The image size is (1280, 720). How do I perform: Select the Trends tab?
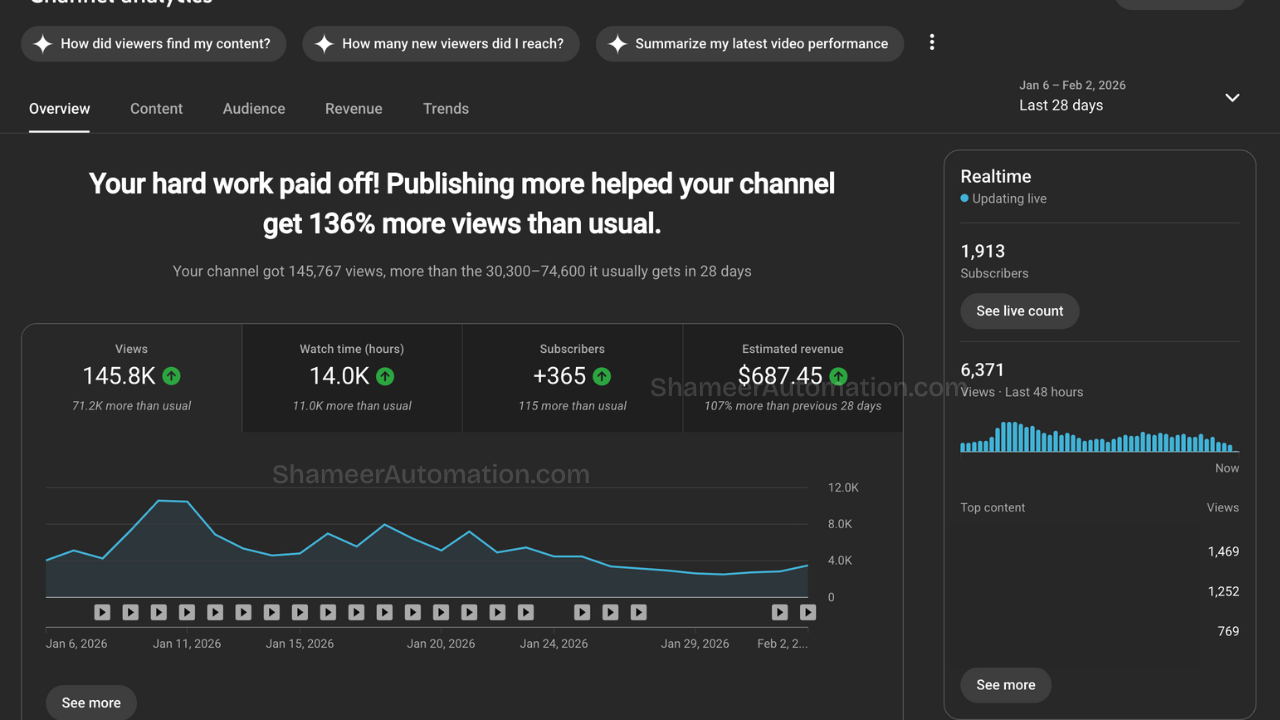445,109
